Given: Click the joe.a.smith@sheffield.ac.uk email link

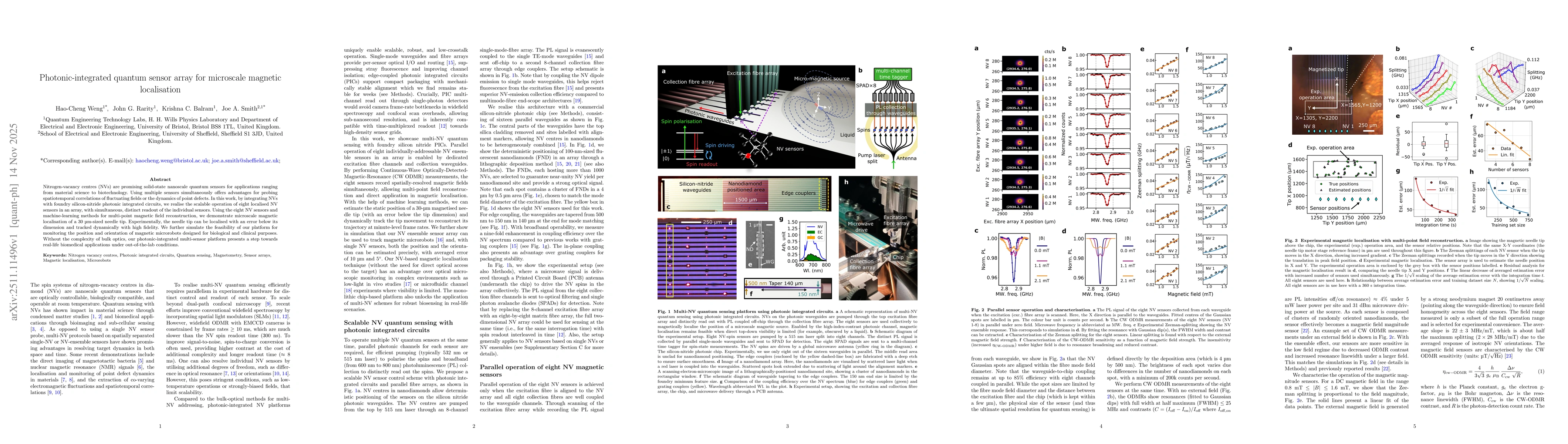Looking at the screenshot, I should pyautogui.click(x=245, y=161).
